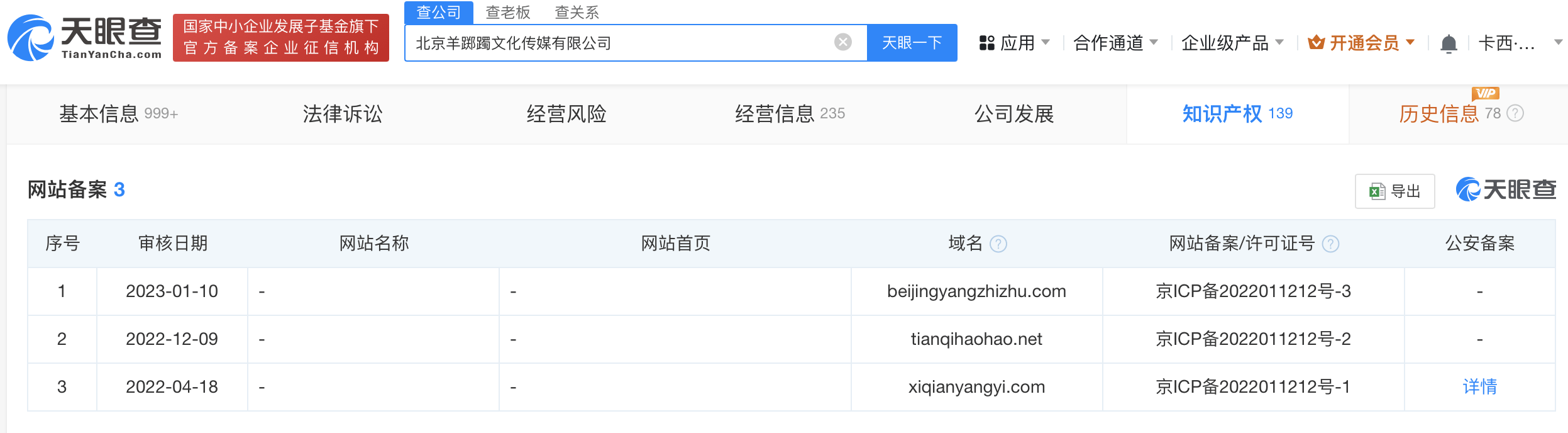This screenshot has width=1568, height=433.
Task: Open the 法律诉讼 tab
Action: coord(343,114)
